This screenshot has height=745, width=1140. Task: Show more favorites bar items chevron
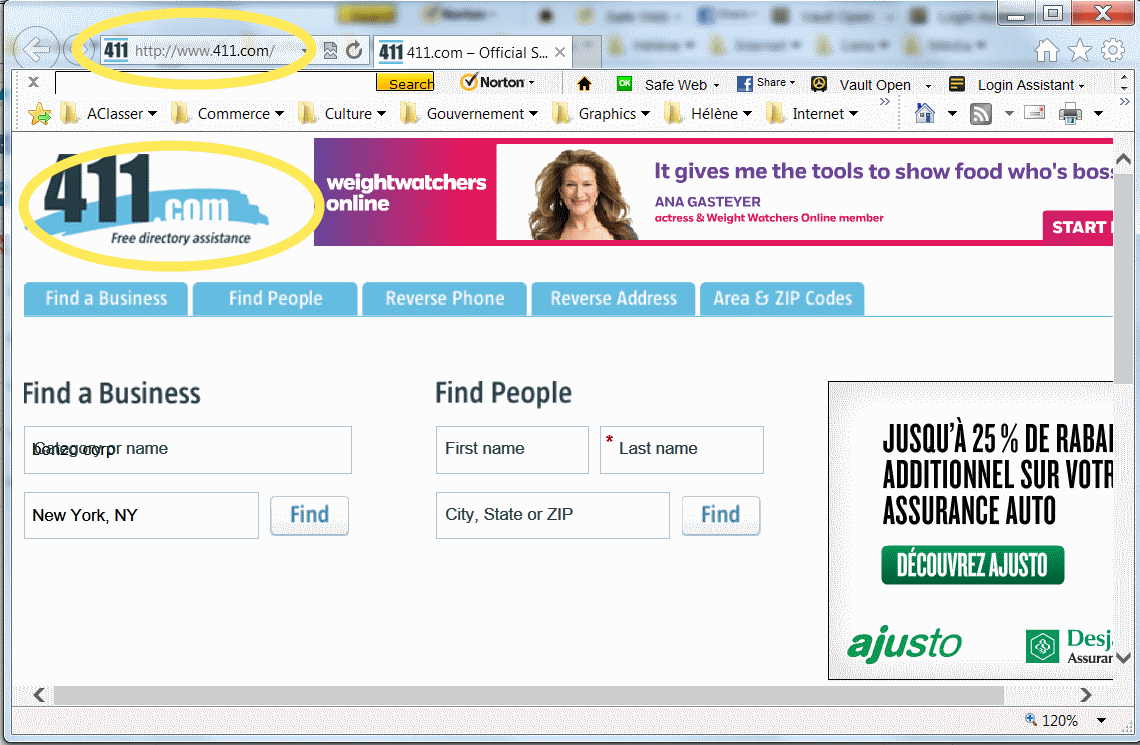click(884, 102)
